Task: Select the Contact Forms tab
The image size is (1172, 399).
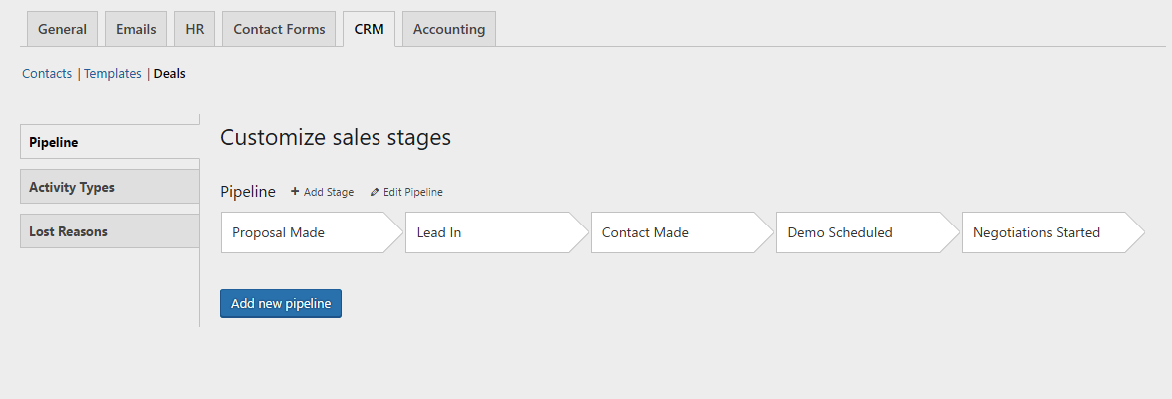Action: [x=279, y=29]
